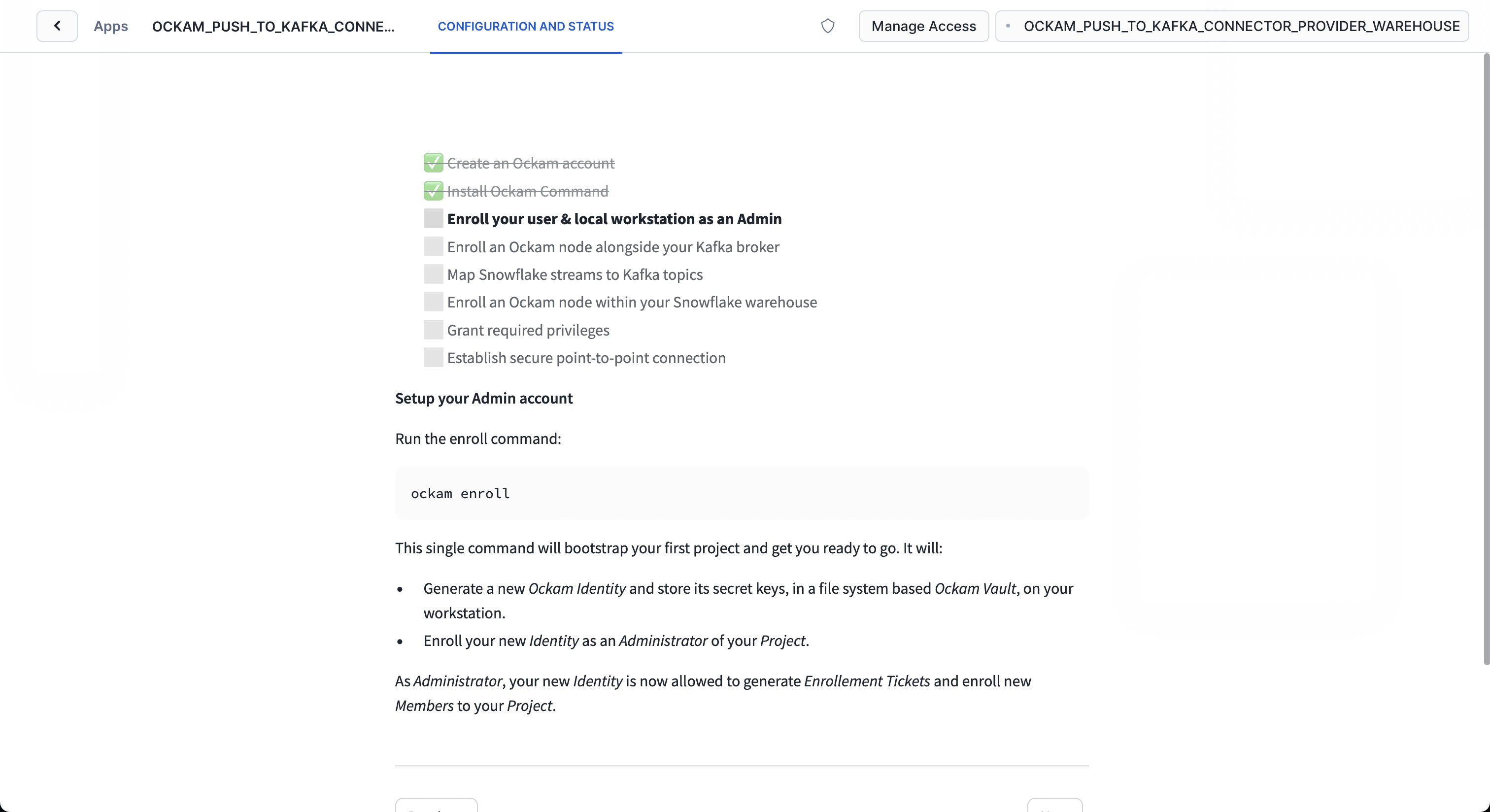Click the back chevron arrow button

click(x=57, y=26)
